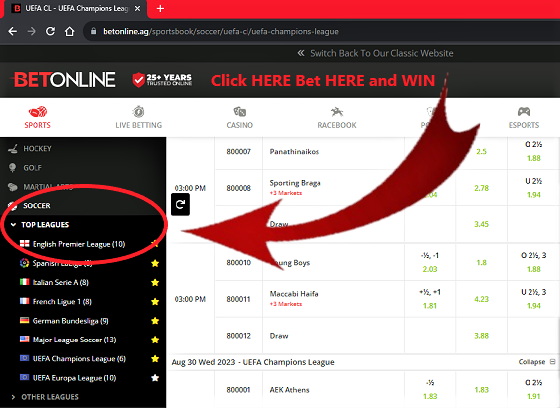Toggle favorite star for Spanish LaLiga
560x408 pixels.
[155, 263]
